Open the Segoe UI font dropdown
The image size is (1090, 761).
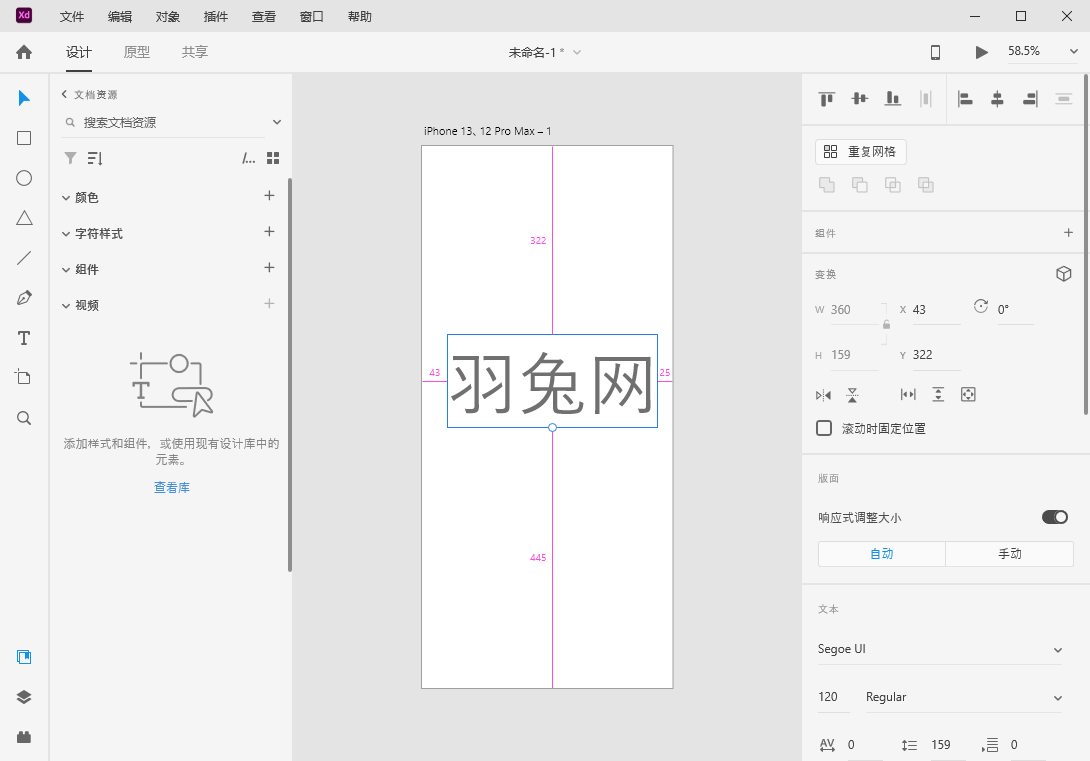[939, 649]
